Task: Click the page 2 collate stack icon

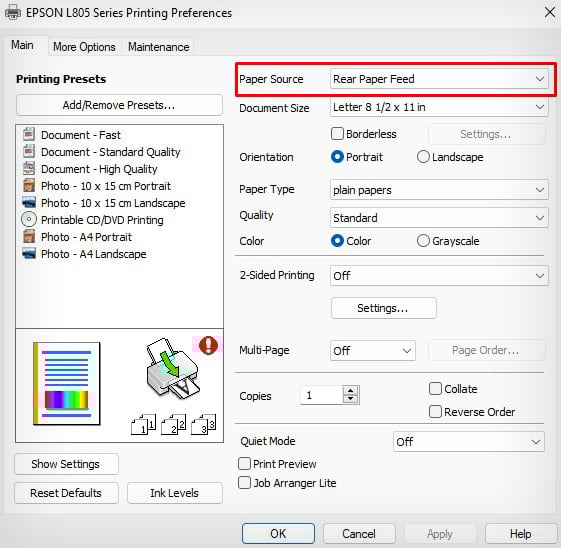Action: 174,424
